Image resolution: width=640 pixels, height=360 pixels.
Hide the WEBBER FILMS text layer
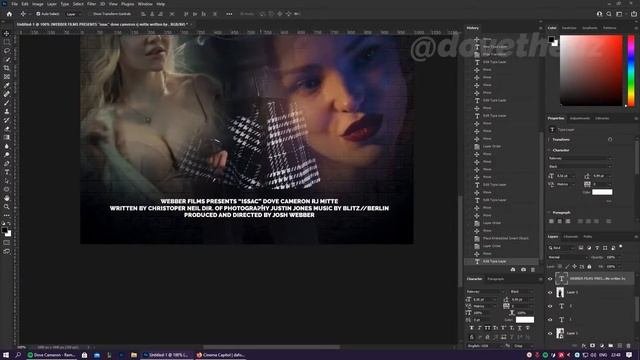coord(550,279)
